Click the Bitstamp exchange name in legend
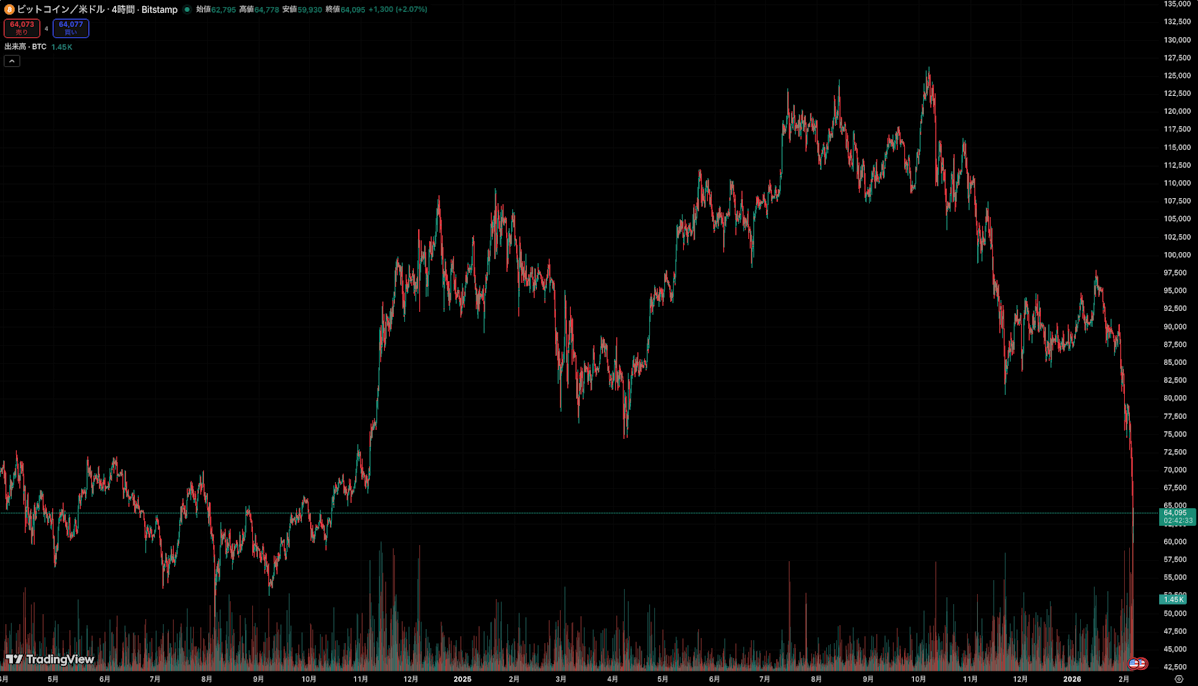The width and height of the screenshot is (1198, 686). (158, 9)
